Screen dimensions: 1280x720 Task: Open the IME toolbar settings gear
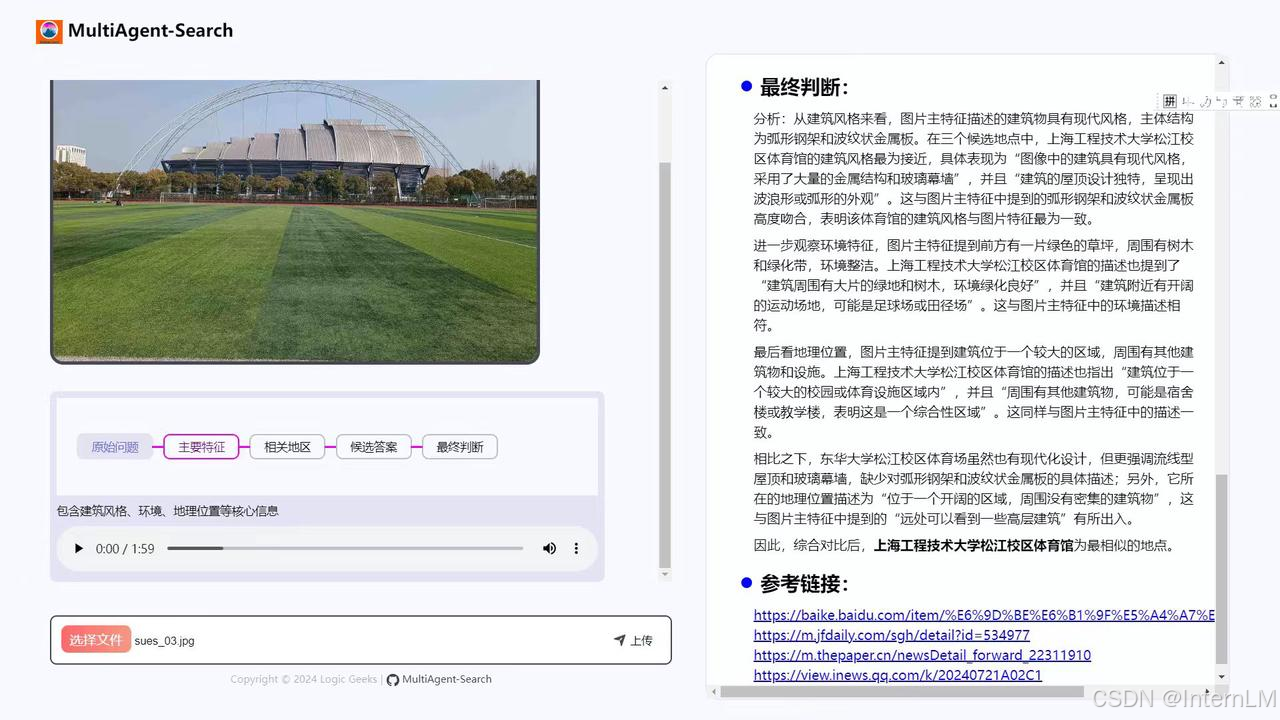click(1255, 101)
